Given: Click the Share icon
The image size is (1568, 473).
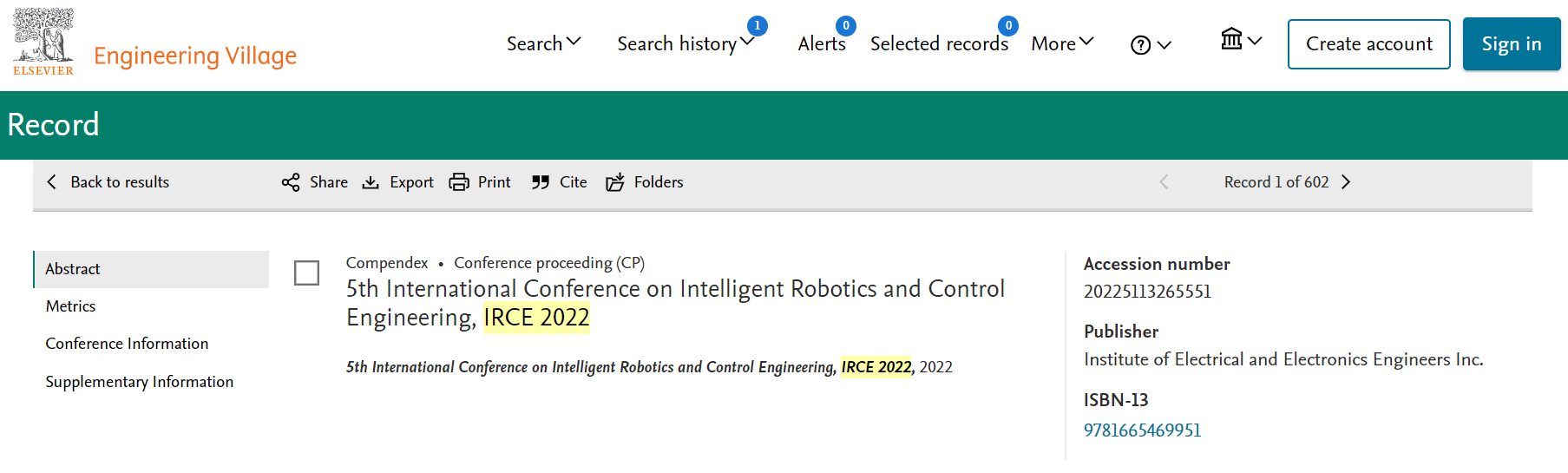Looking at the screenshot, I should [291, 182].
